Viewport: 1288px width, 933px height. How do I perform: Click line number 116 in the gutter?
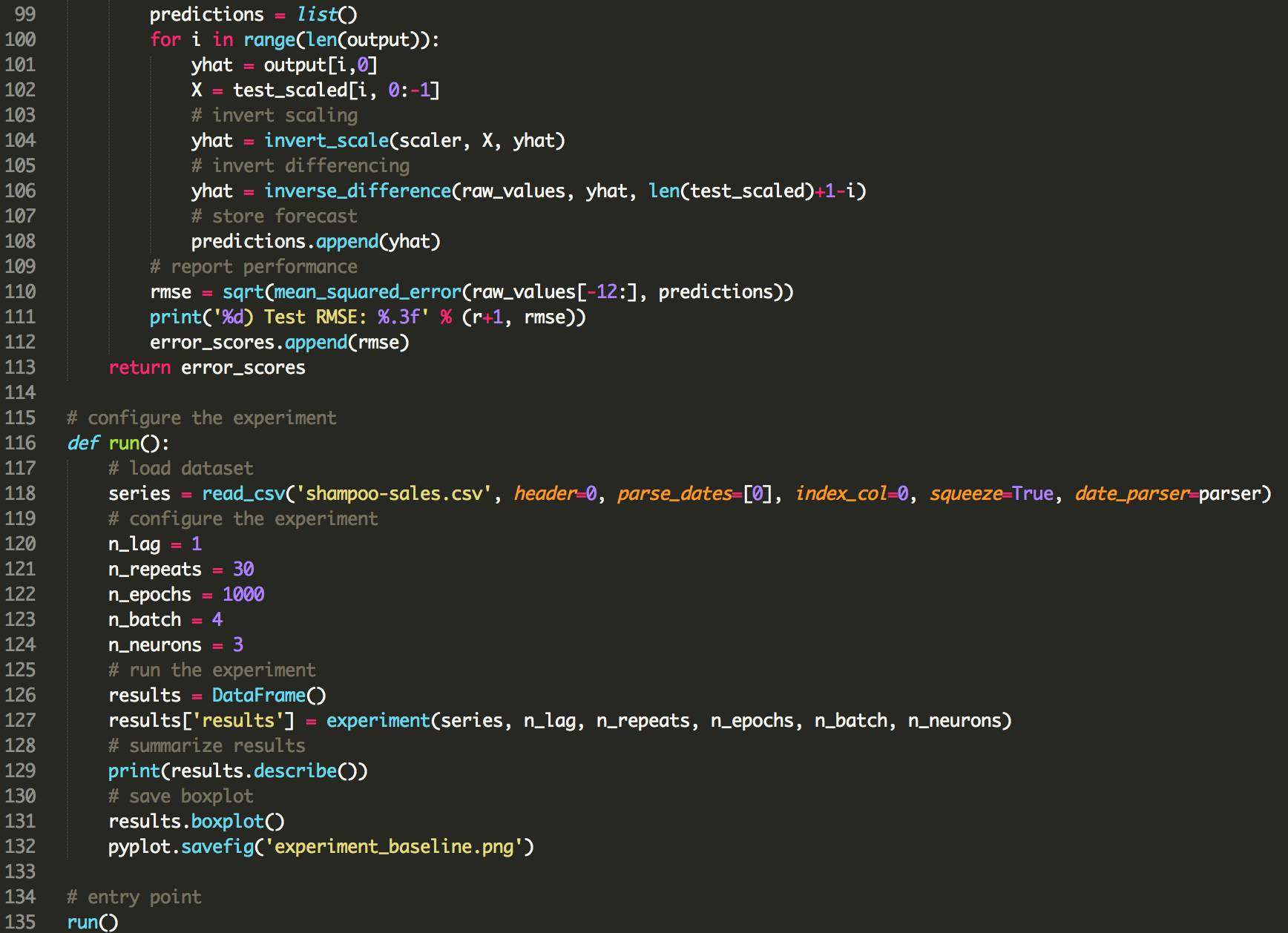tap(20, 443)
